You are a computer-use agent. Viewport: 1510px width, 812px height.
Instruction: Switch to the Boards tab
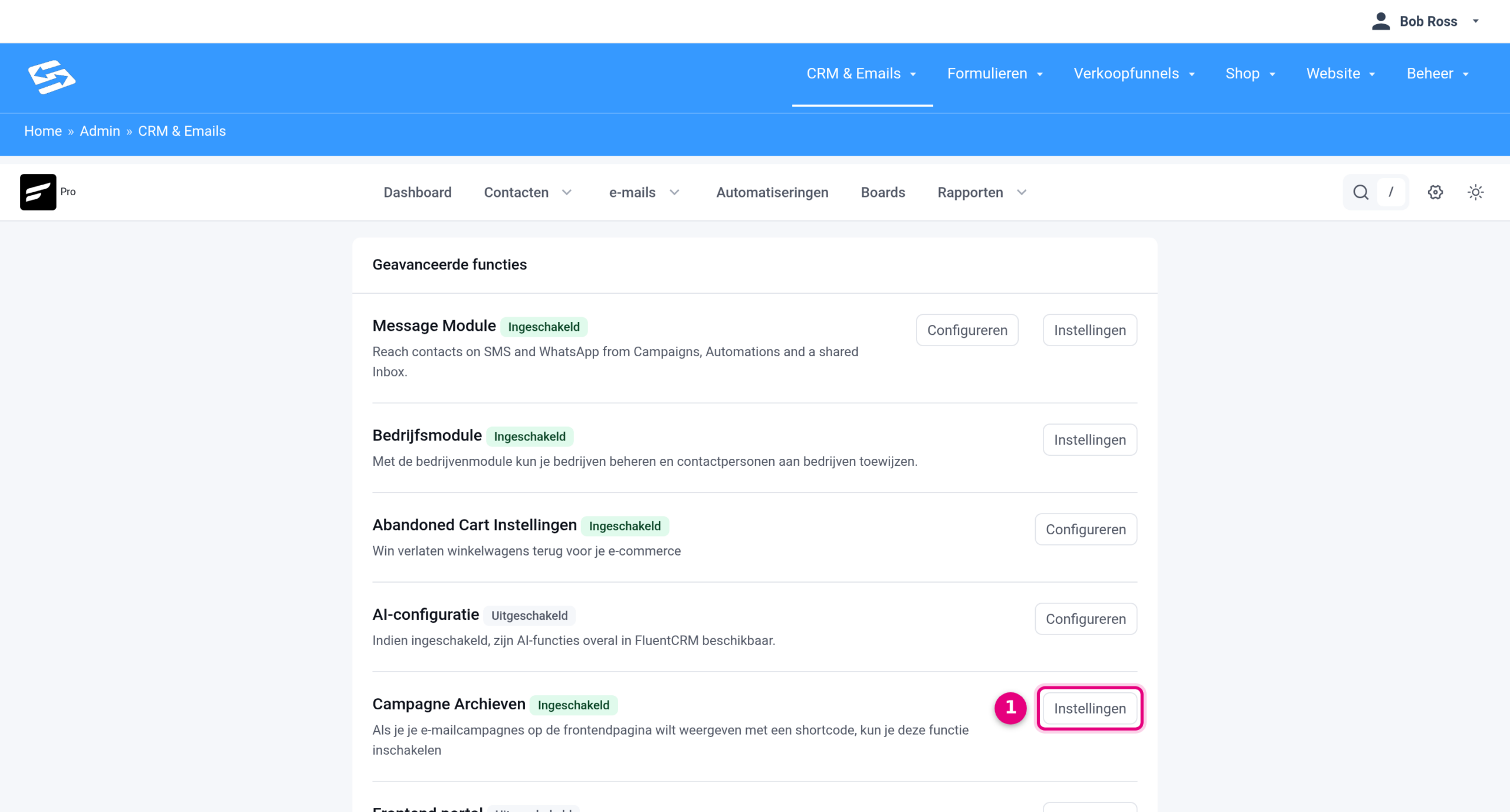click(883, 192)
